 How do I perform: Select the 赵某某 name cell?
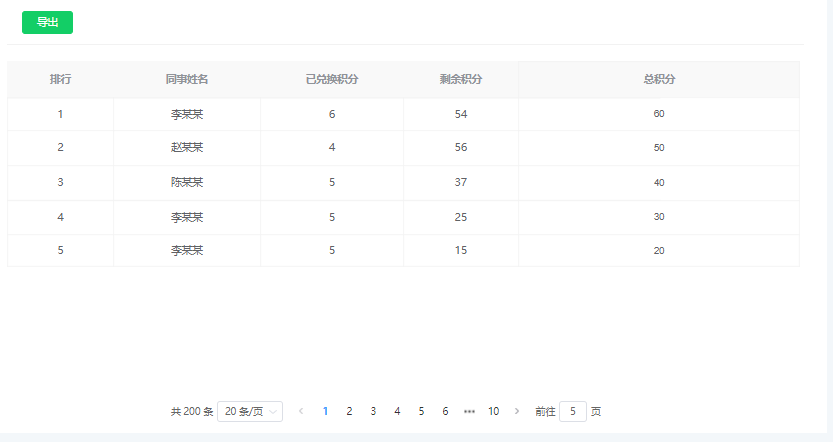(187, 148)
